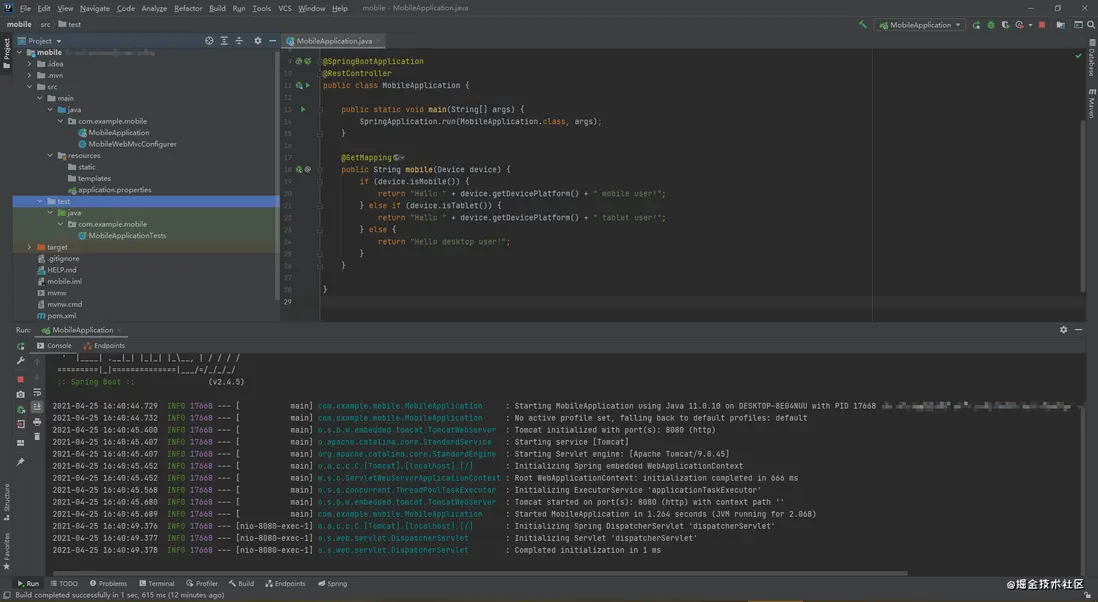Open the Refactor menu
Viewport: 1098px width, 602px height.
188,8
